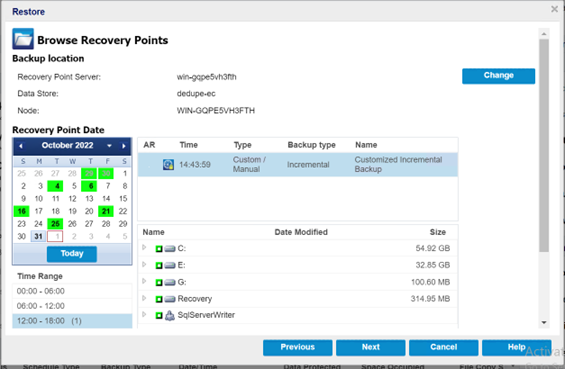Go to the next month in the calendar

(124, 146)
